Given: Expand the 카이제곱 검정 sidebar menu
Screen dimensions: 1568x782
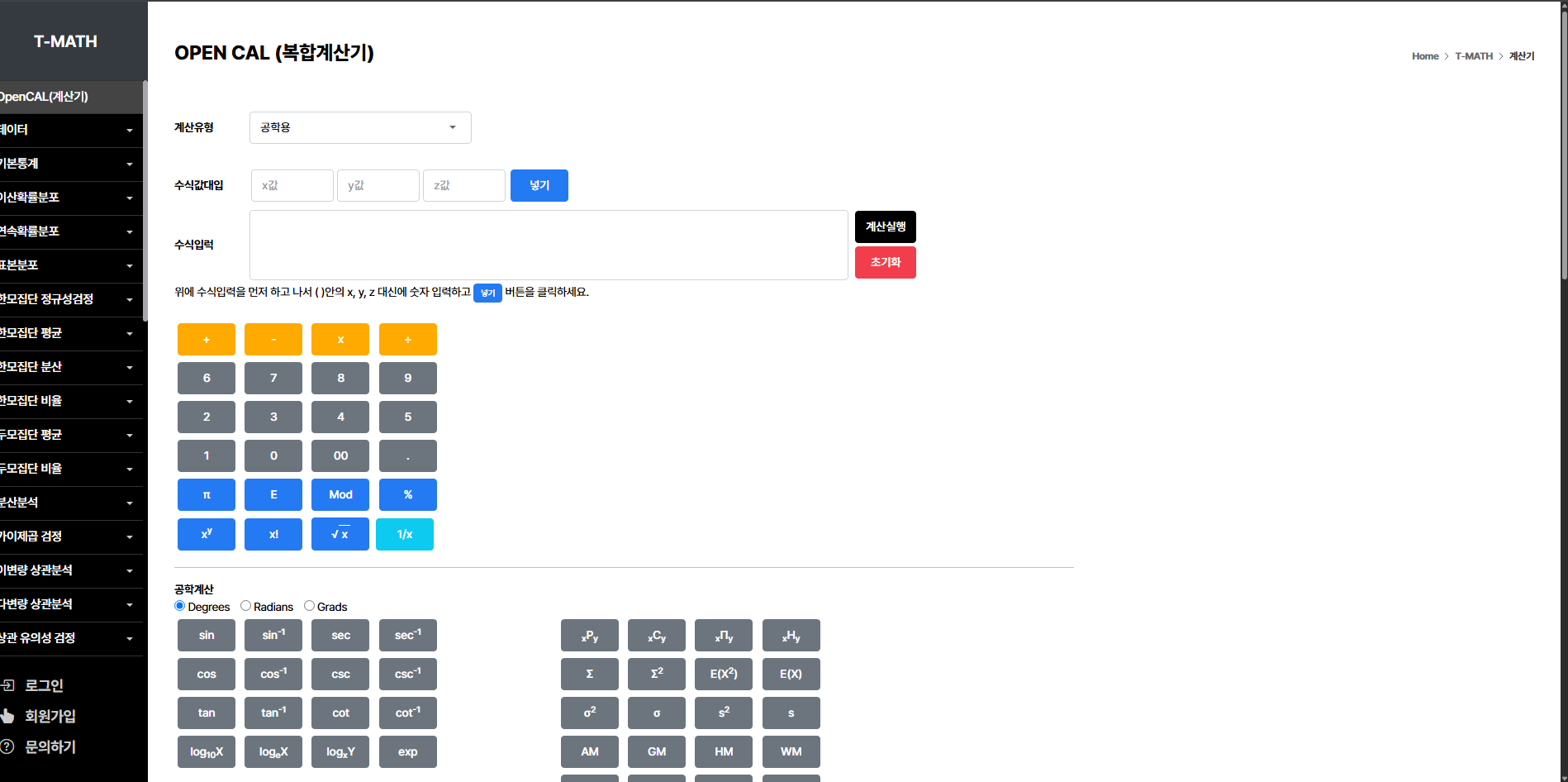Looking at the screenshot, I should pos(66,536).
